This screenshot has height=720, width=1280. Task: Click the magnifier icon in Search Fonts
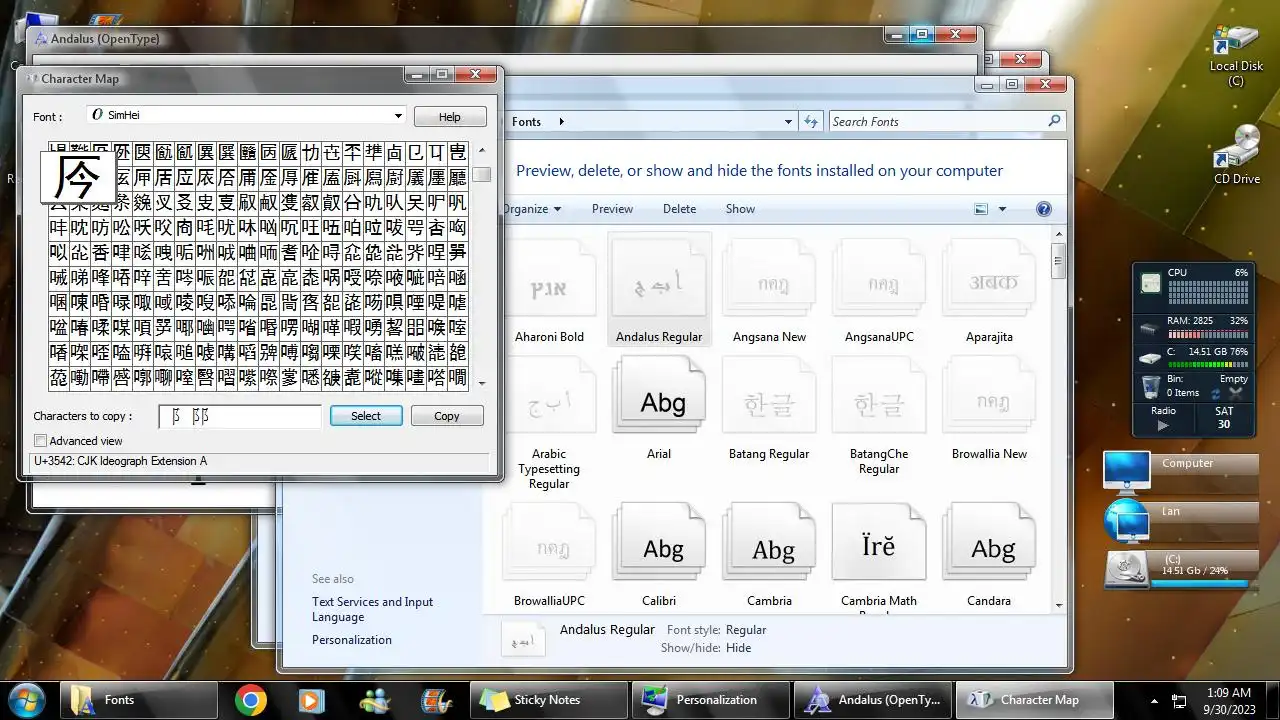[1054, 121]
